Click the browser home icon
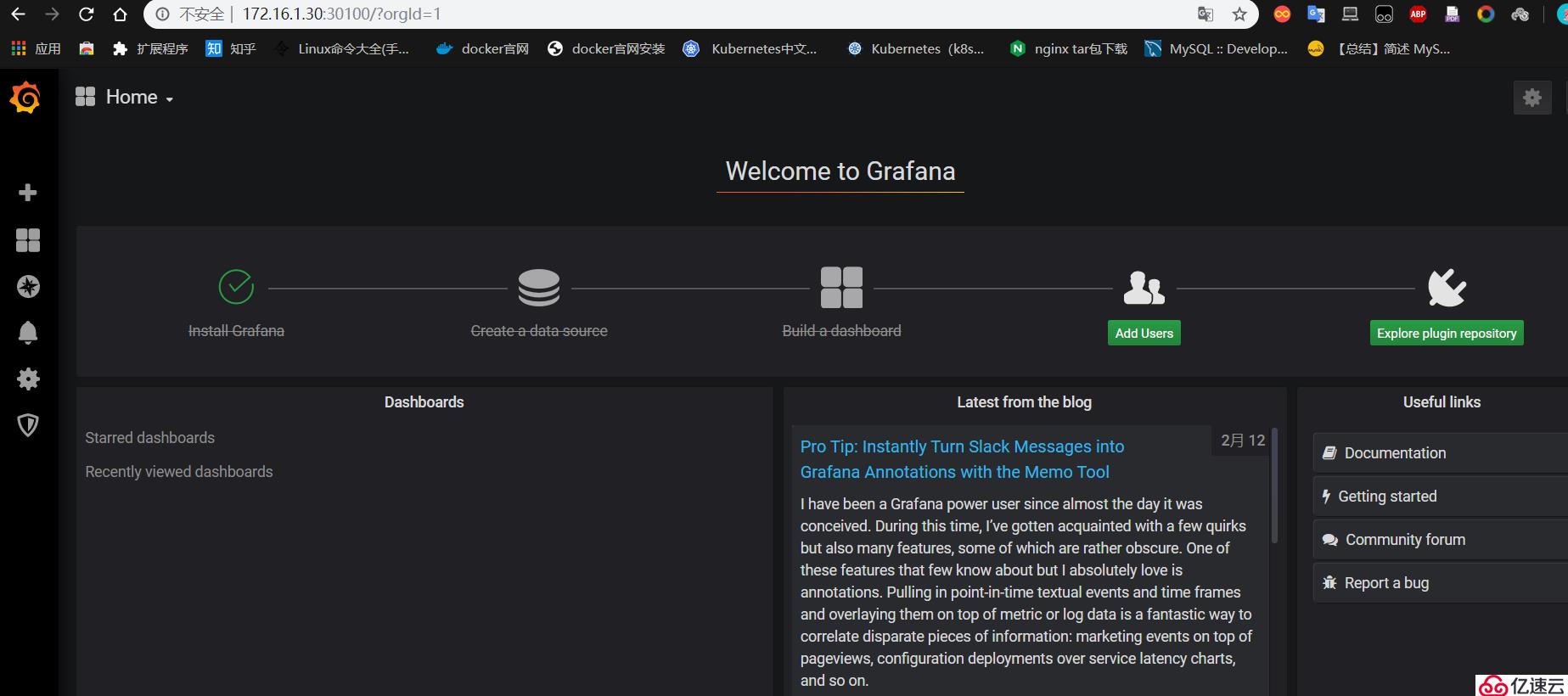The image size is (1568, 696). 120,14
